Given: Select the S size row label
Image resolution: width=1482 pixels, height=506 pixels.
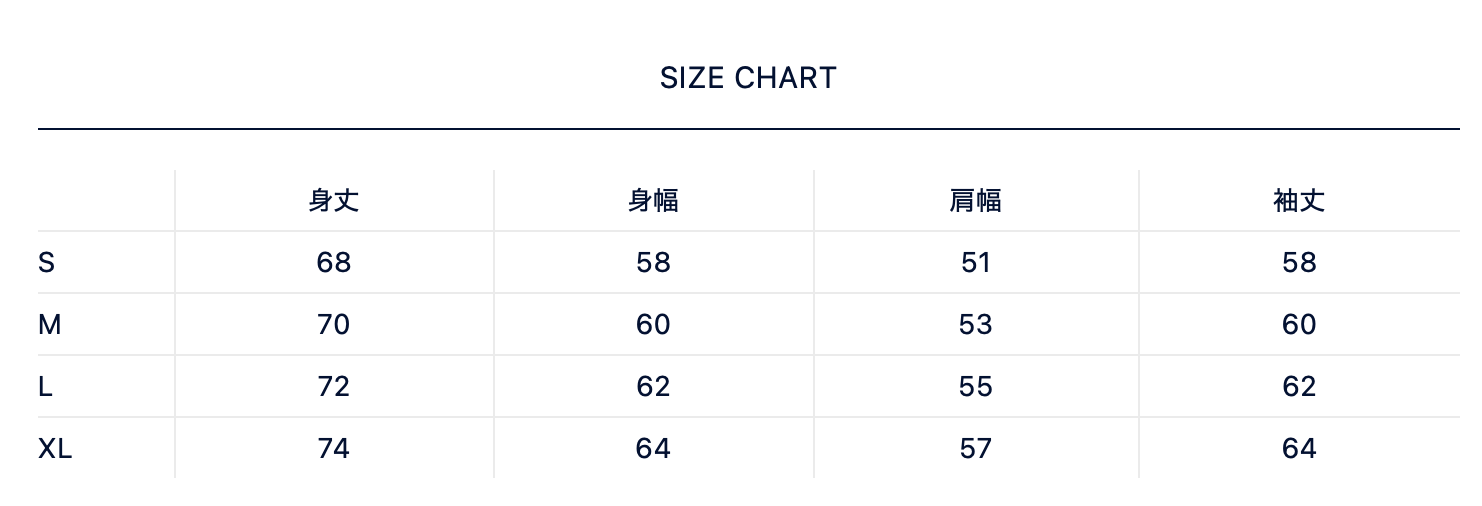Looking at the screenshot, I should pyautogui.click(x=46, y=263).
